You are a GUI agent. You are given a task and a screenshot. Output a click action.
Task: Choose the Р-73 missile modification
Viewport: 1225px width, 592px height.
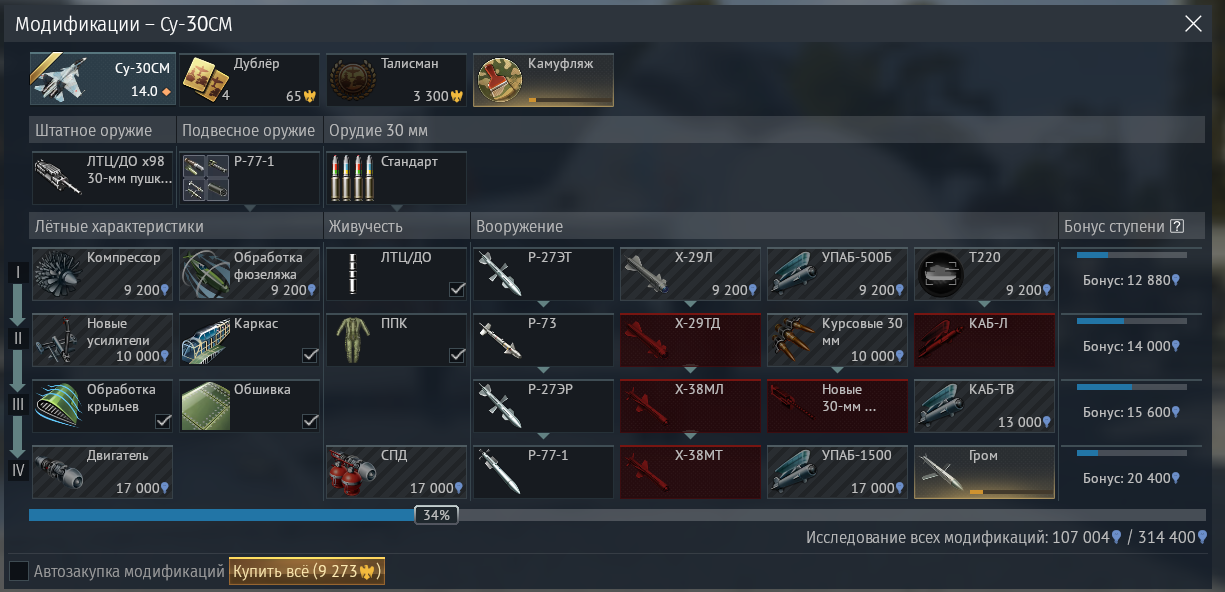[543, 340]
